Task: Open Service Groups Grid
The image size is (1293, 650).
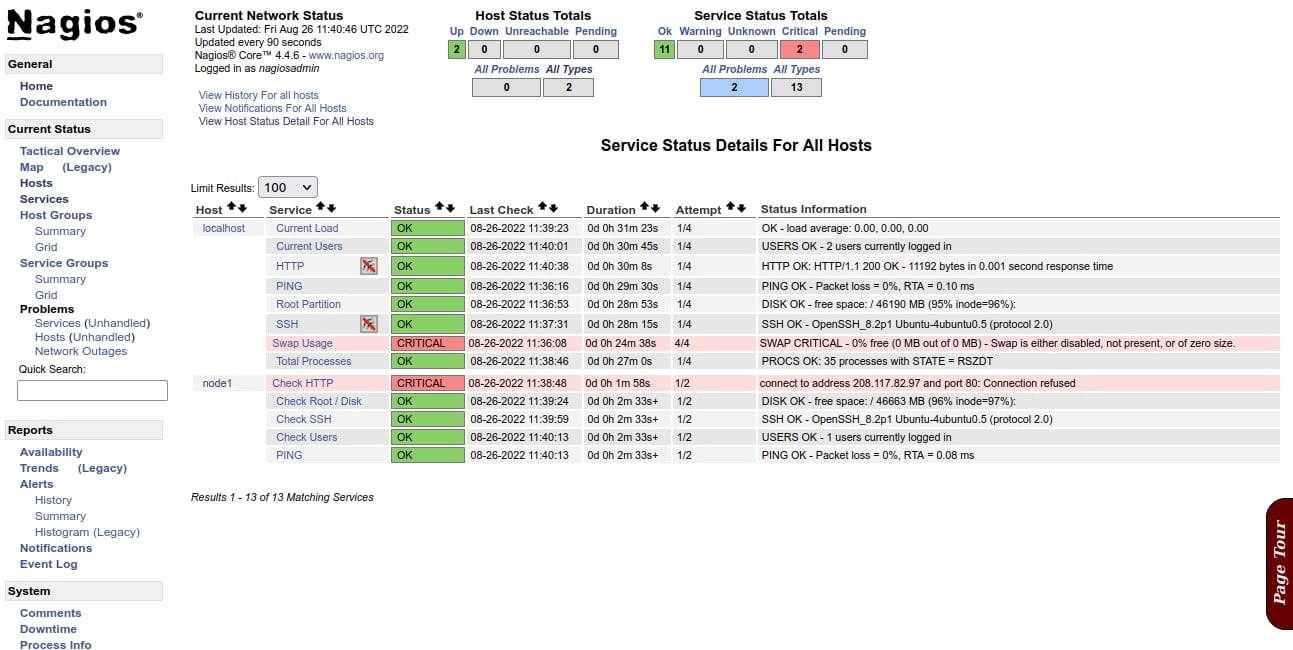Action: 46,295
